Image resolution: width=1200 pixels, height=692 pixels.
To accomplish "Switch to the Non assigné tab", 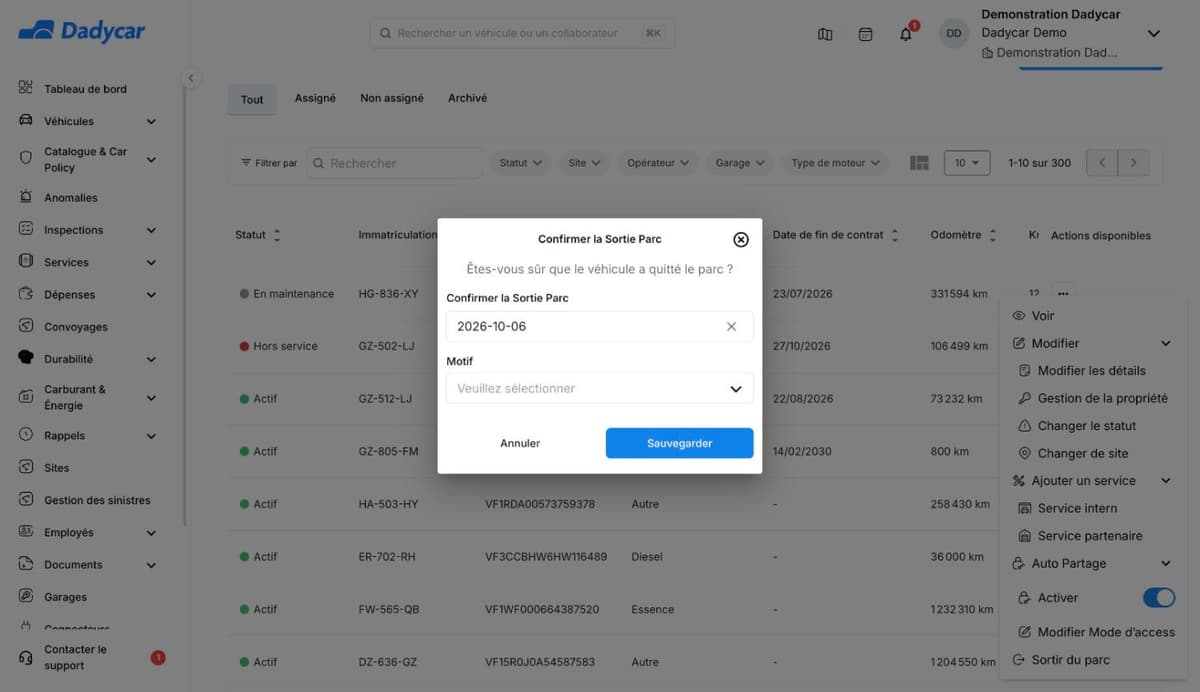I will point(392,98).
